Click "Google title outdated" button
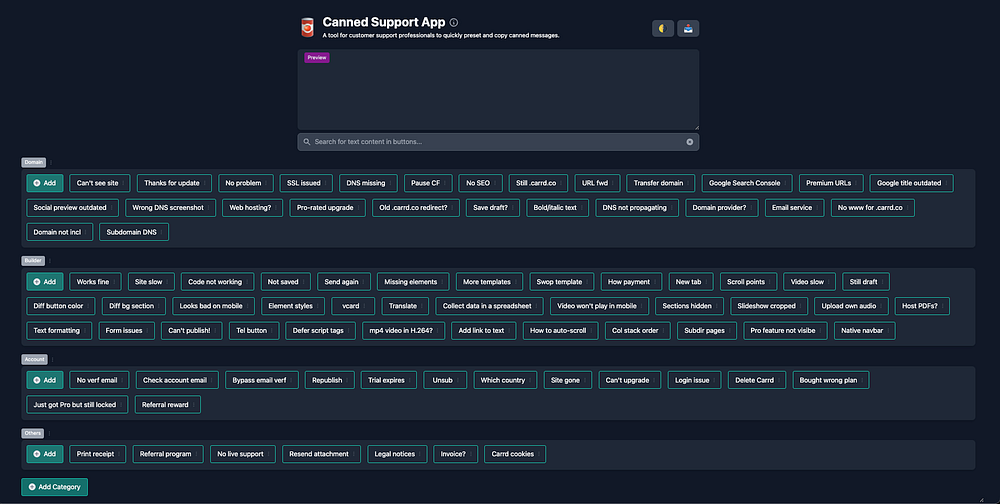The height and width of the screenshot is (504, 1000). [911, 183]
